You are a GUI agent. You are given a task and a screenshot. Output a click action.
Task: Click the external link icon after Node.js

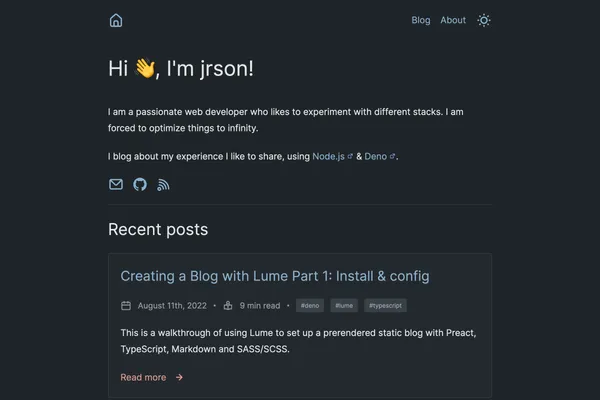[x=350, y=157]
